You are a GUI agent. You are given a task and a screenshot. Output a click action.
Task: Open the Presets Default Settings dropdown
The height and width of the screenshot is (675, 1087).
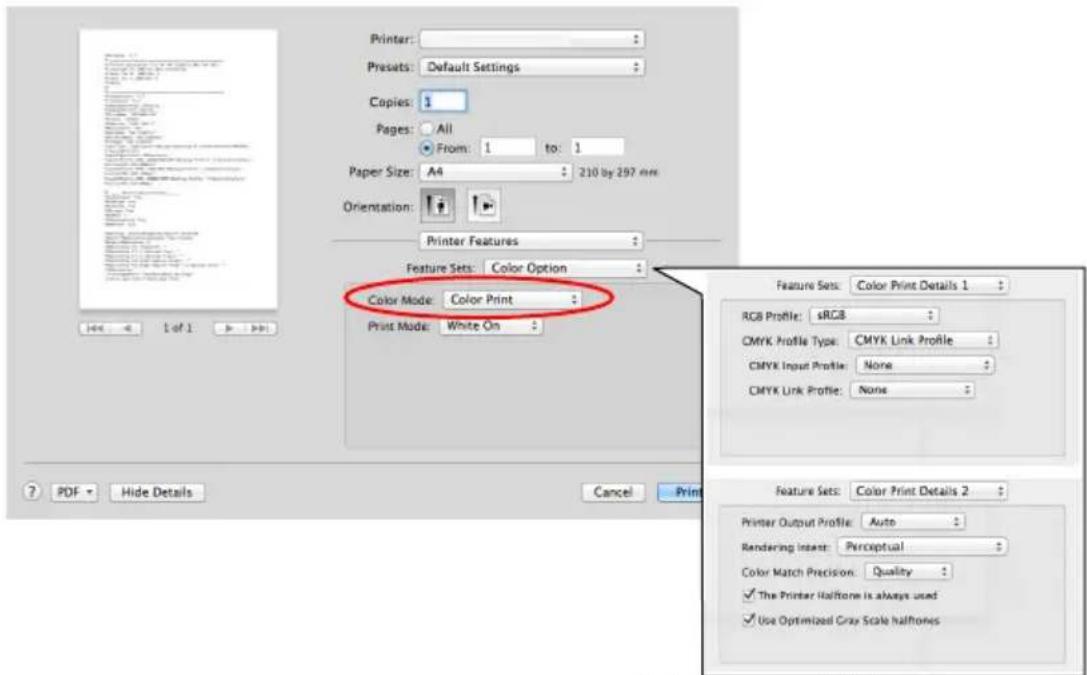[x=532, y=67]
